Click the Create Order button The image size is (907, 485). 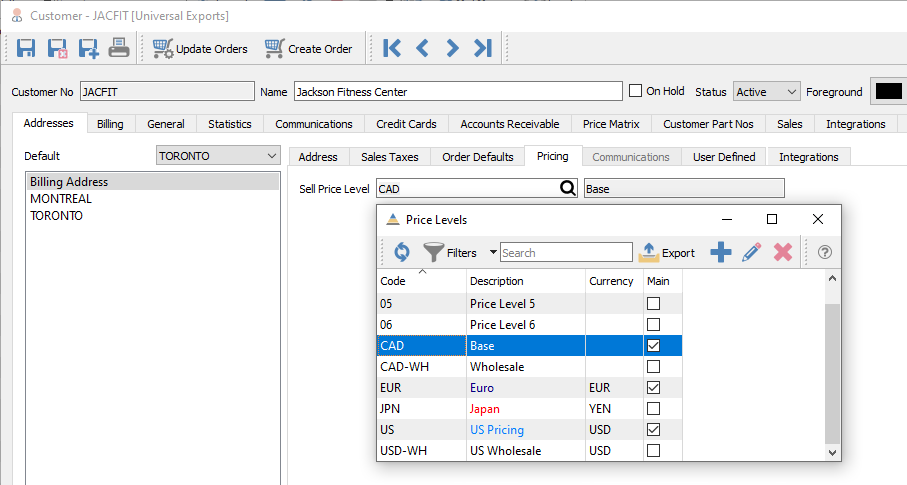(309, 48)
